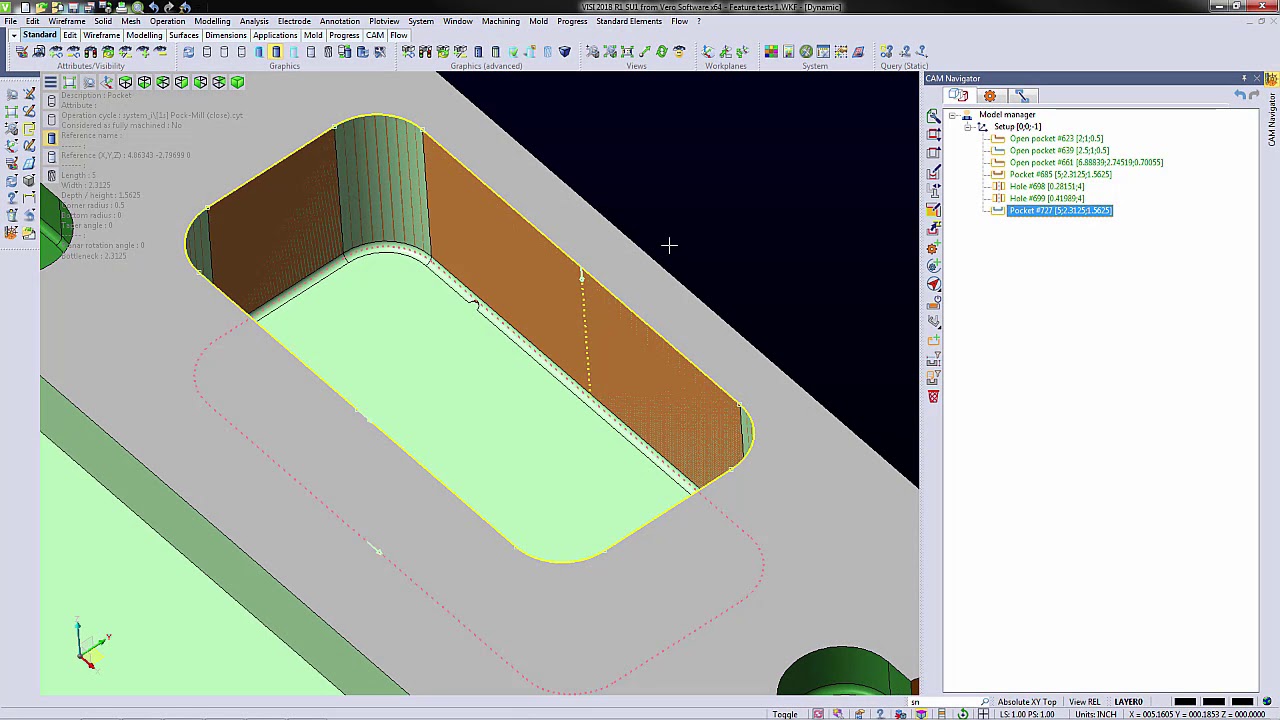Click the colored palette icon in System group
The width and height of the screenshot is (1280, 720).
coord(771,52)
